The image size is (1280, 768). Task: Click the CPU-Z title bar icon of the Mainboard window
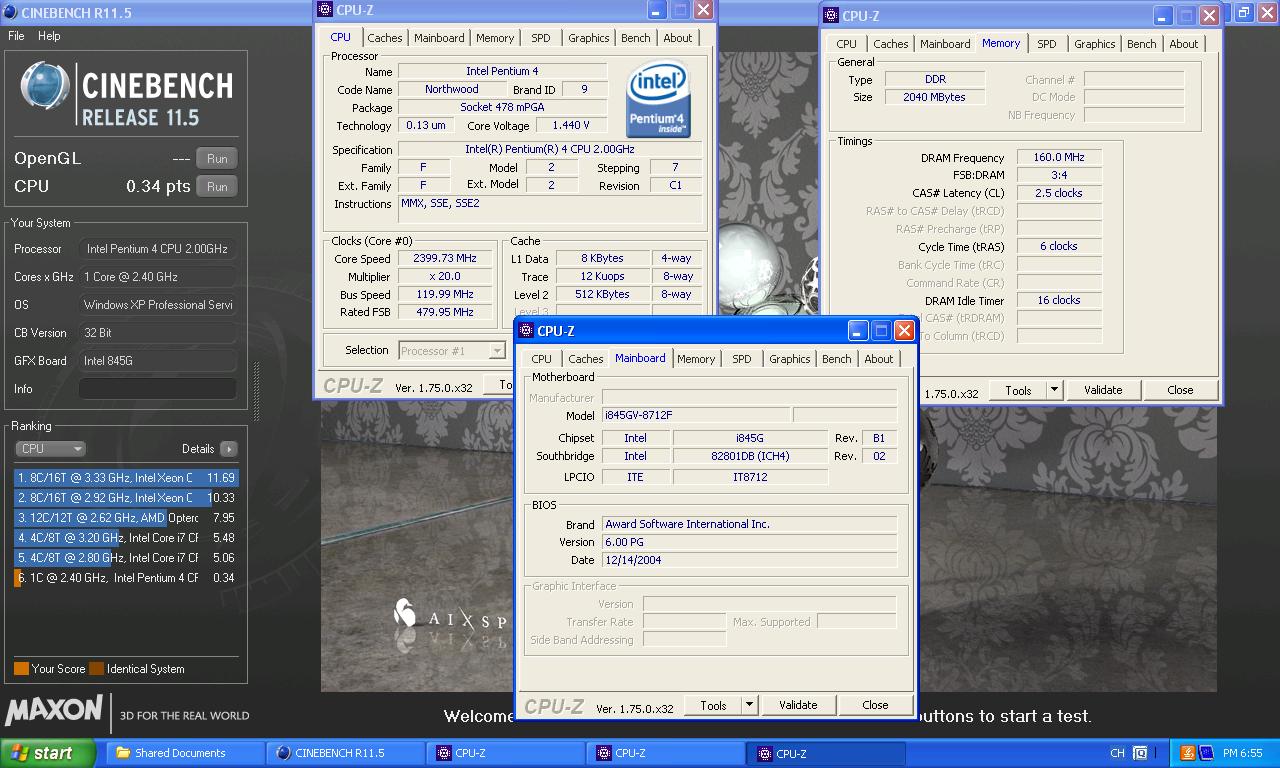pyautogui.click(x=526, y=330)
